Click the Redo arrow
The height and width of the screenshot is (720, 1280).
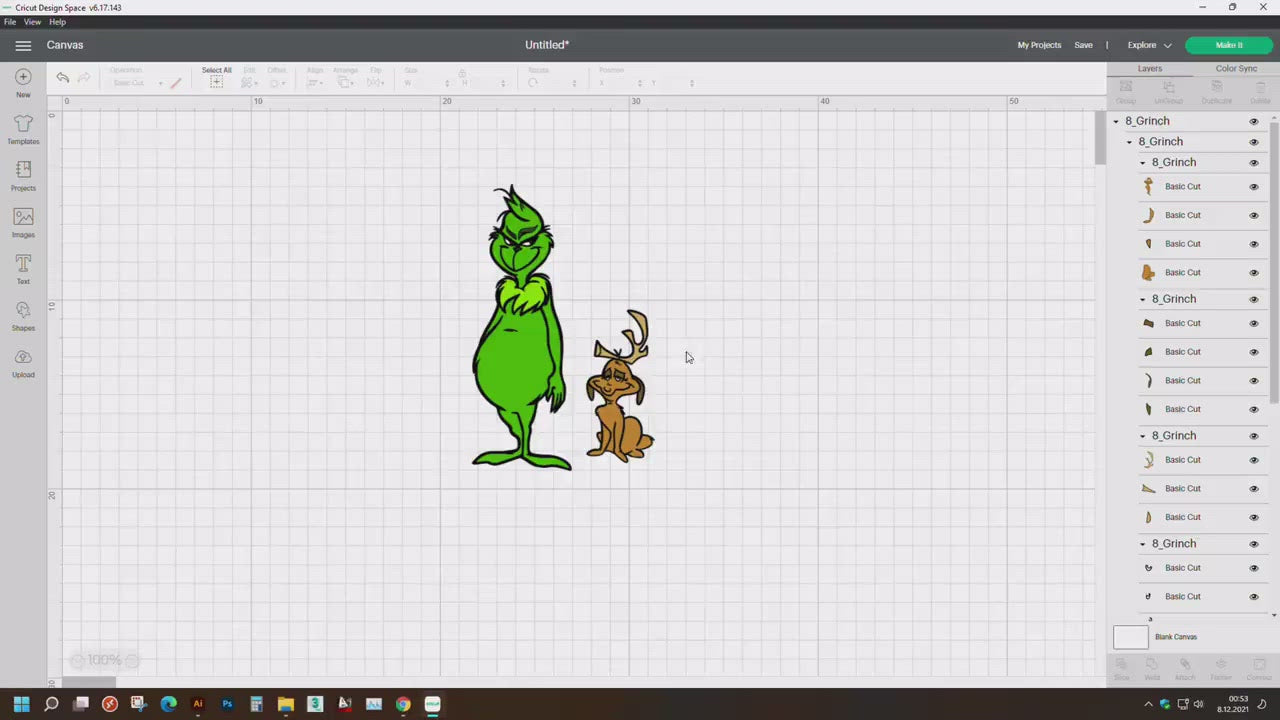84,77
